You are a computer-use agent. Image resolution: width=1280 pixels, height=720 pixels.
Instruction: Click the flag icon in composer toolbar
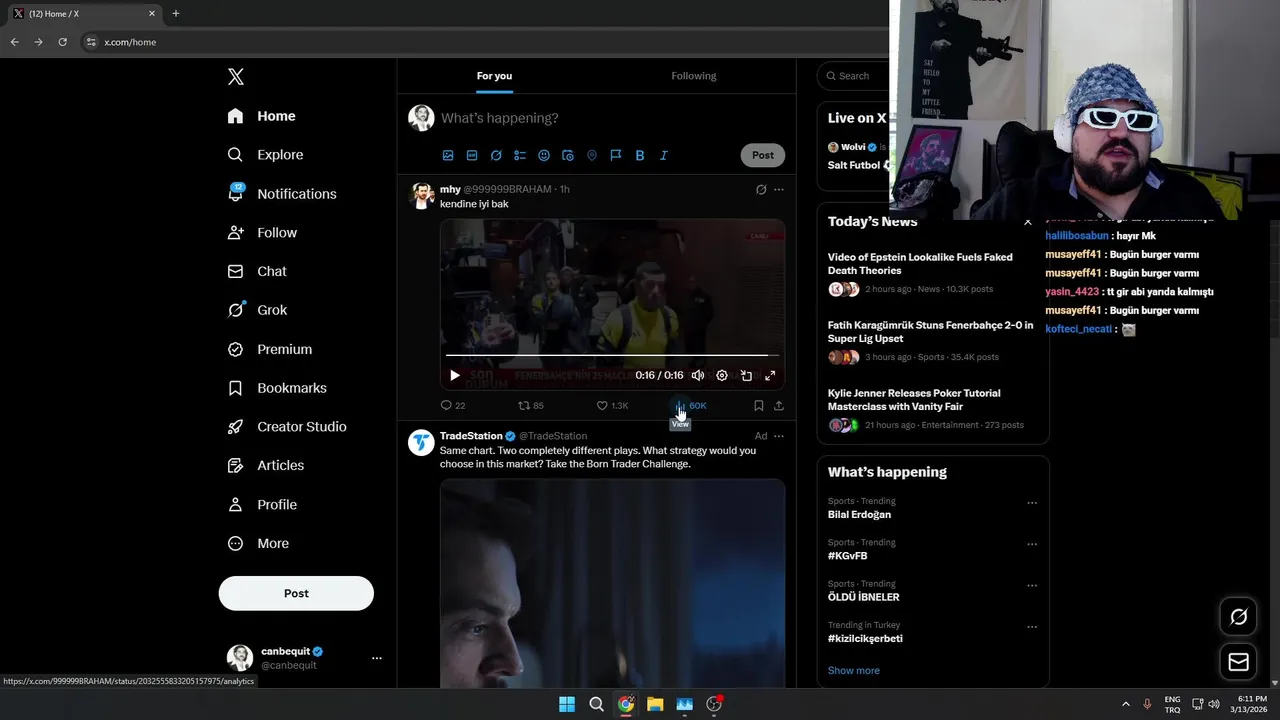pos(616,155)
